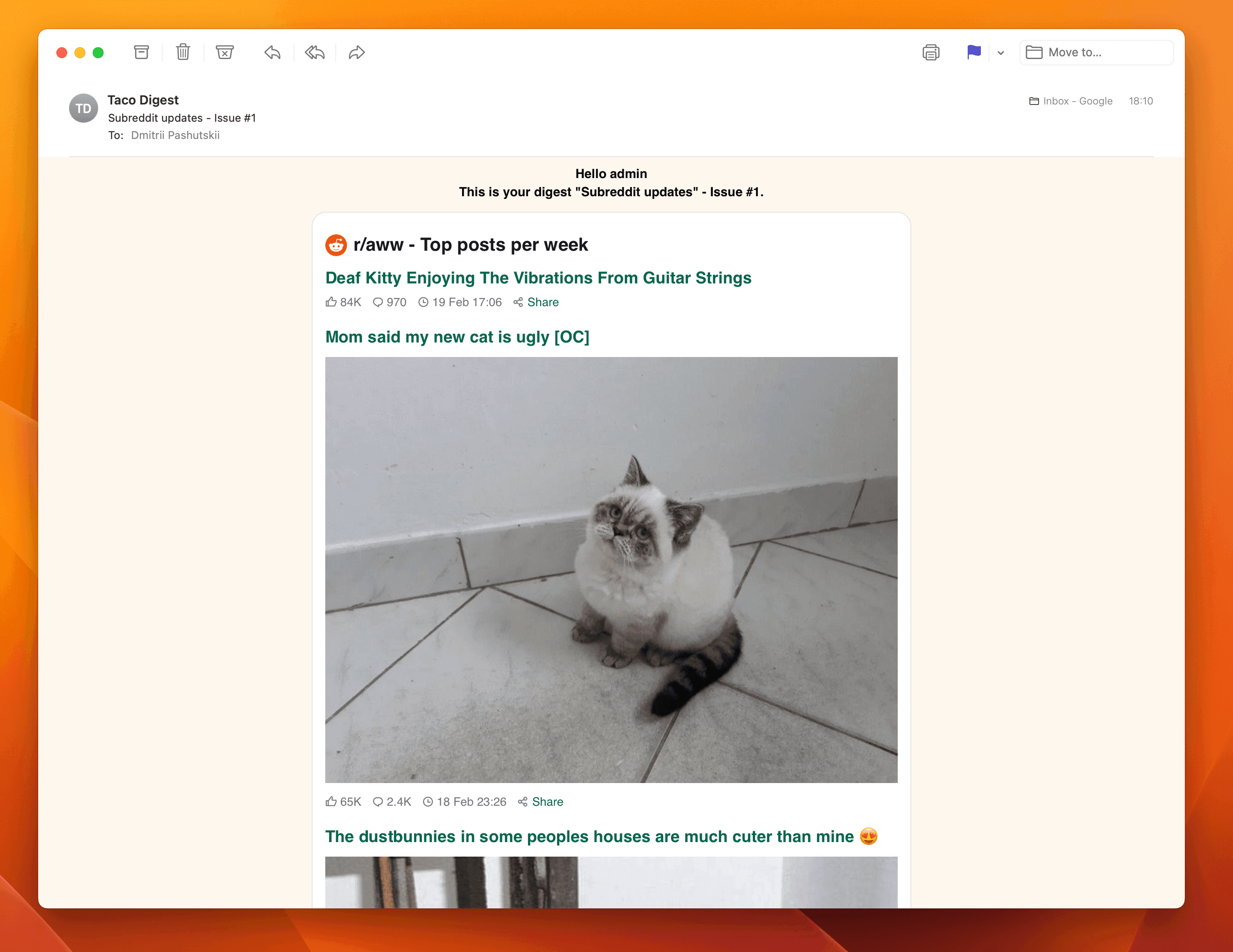Click the 970 comments on kitty post
Image resolution: width=1233 pixels, height=952 pixels.
[390, 302]
